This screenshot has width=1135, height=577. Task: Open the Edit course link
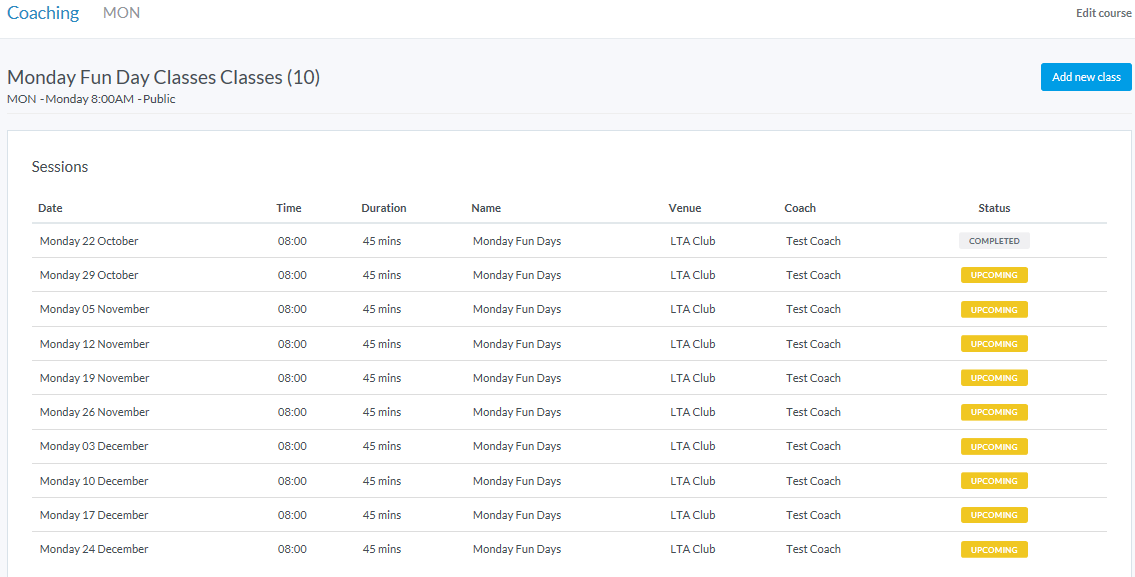click(1103, 13)
